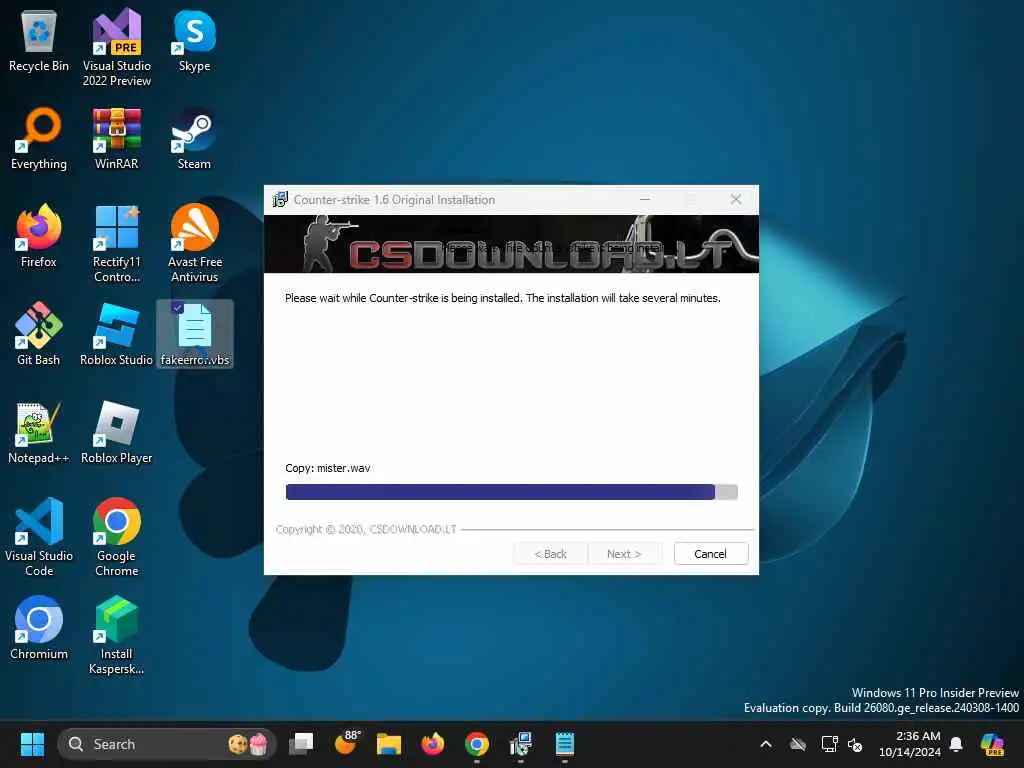Open Copilot Preview in the taskbar
This screenshot has width=1024, height=768.
tap(993, 744)
